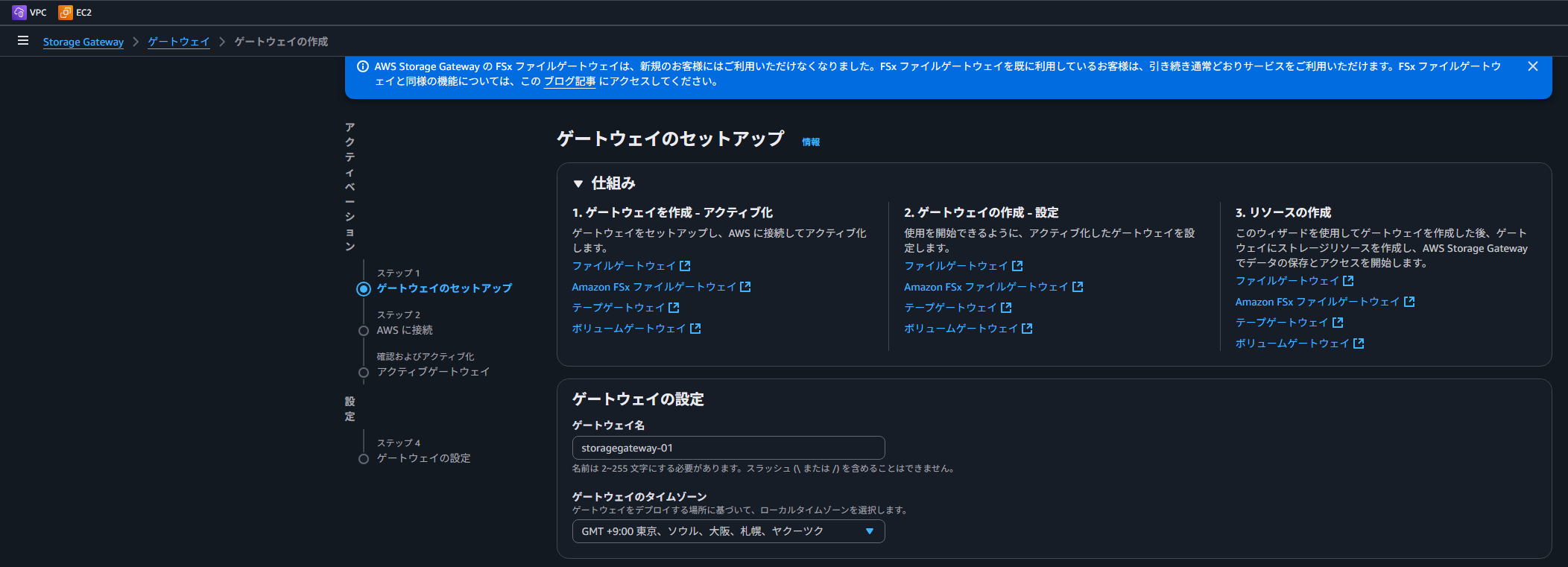Open ボリュームゲートウェイ link under step 2

click(961, 329)
